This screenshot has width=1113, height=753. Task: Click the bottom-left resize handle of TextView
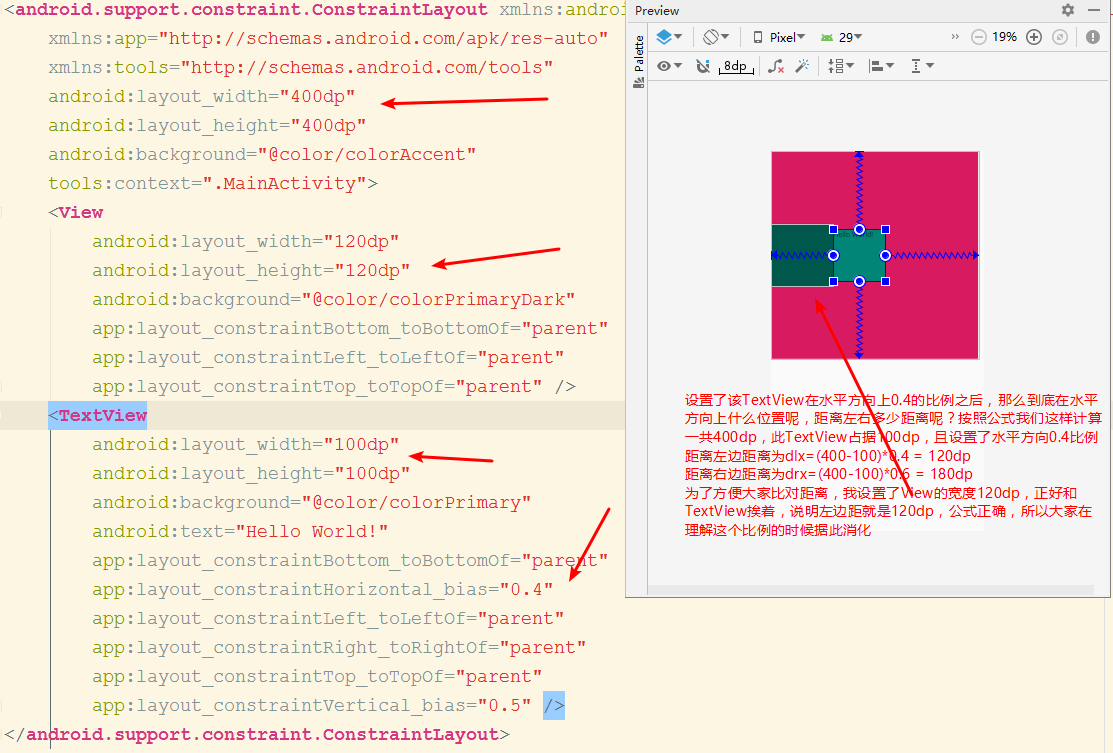[x=834, y=282]
